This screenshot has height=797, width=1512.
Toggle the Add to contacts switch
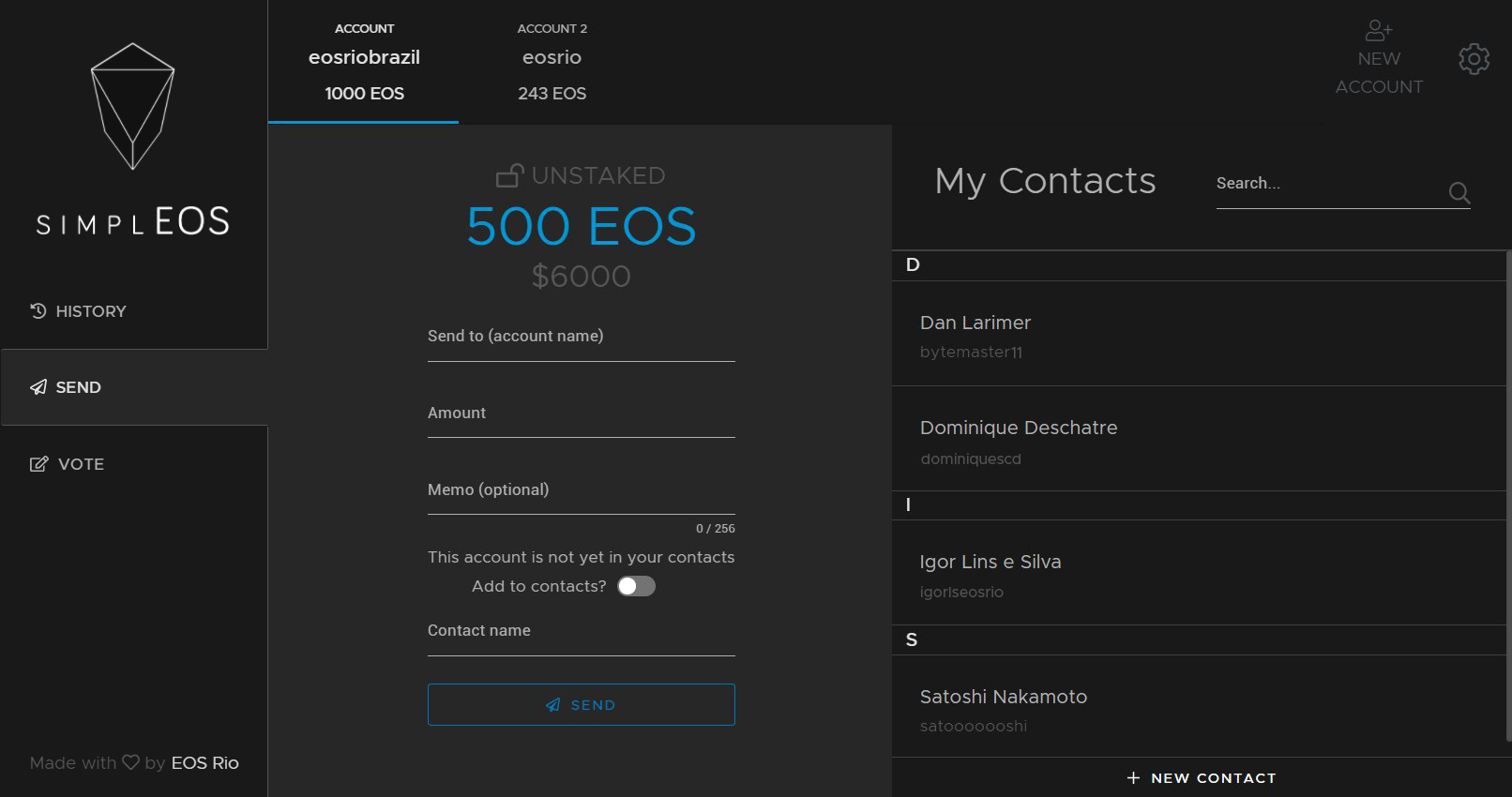coord(636,586)
